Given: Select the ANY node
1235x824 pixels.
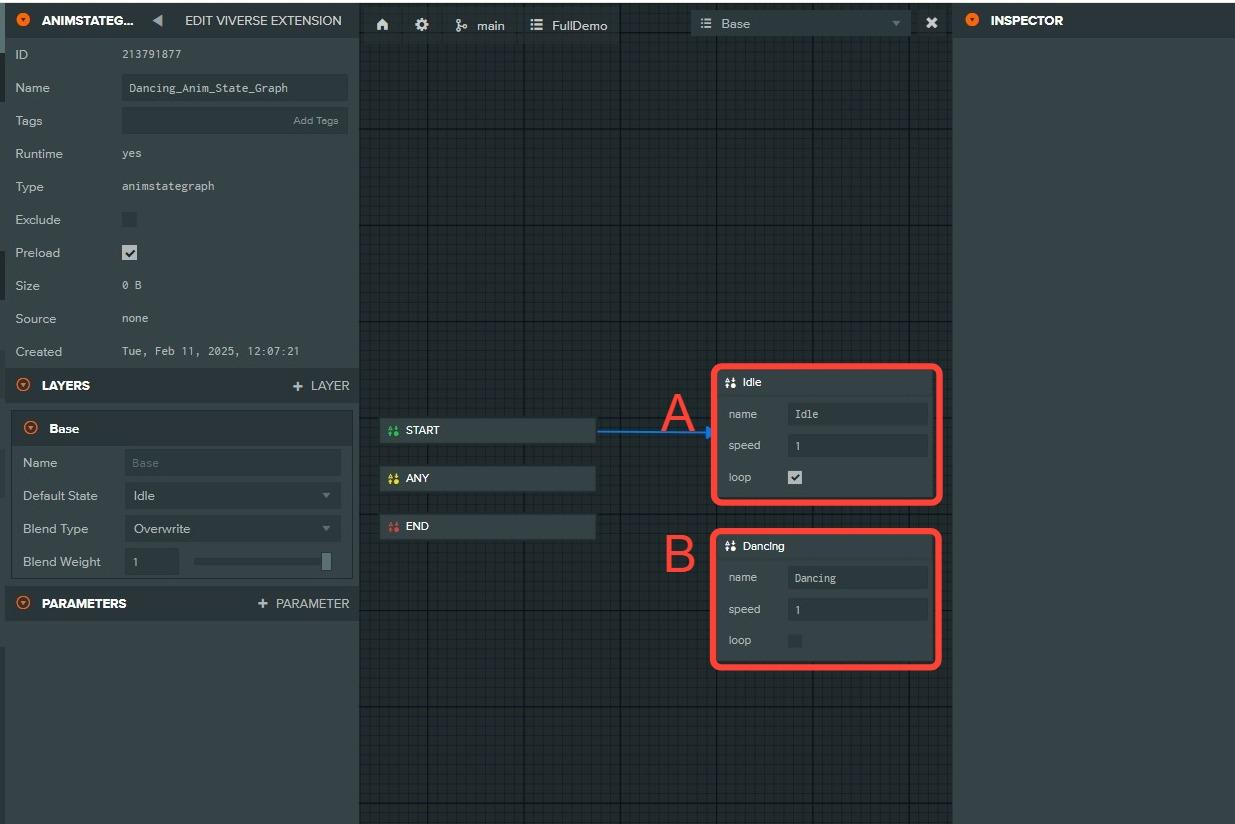Looking at the screenshot, I should point(487,478).
